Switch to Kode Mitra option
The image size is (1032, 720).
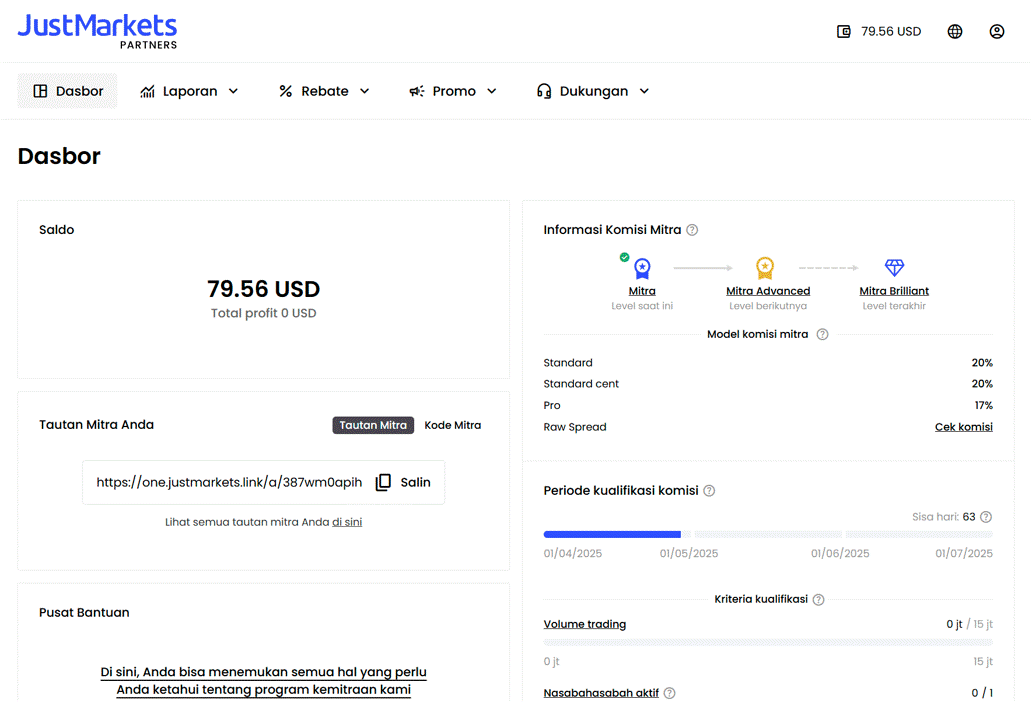(453, 425)
